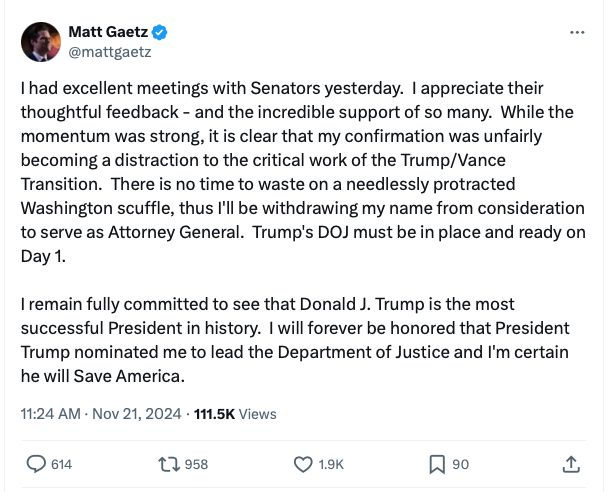The width and height of the screenshot is (613, 492).
Task: Bookmark the post with the bookmark icon
Action: click(x=437, y=464)
